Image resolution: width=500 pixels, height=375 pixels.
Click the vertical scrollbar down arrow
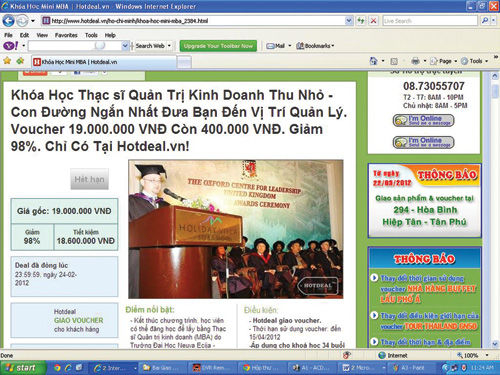point(495,343)
